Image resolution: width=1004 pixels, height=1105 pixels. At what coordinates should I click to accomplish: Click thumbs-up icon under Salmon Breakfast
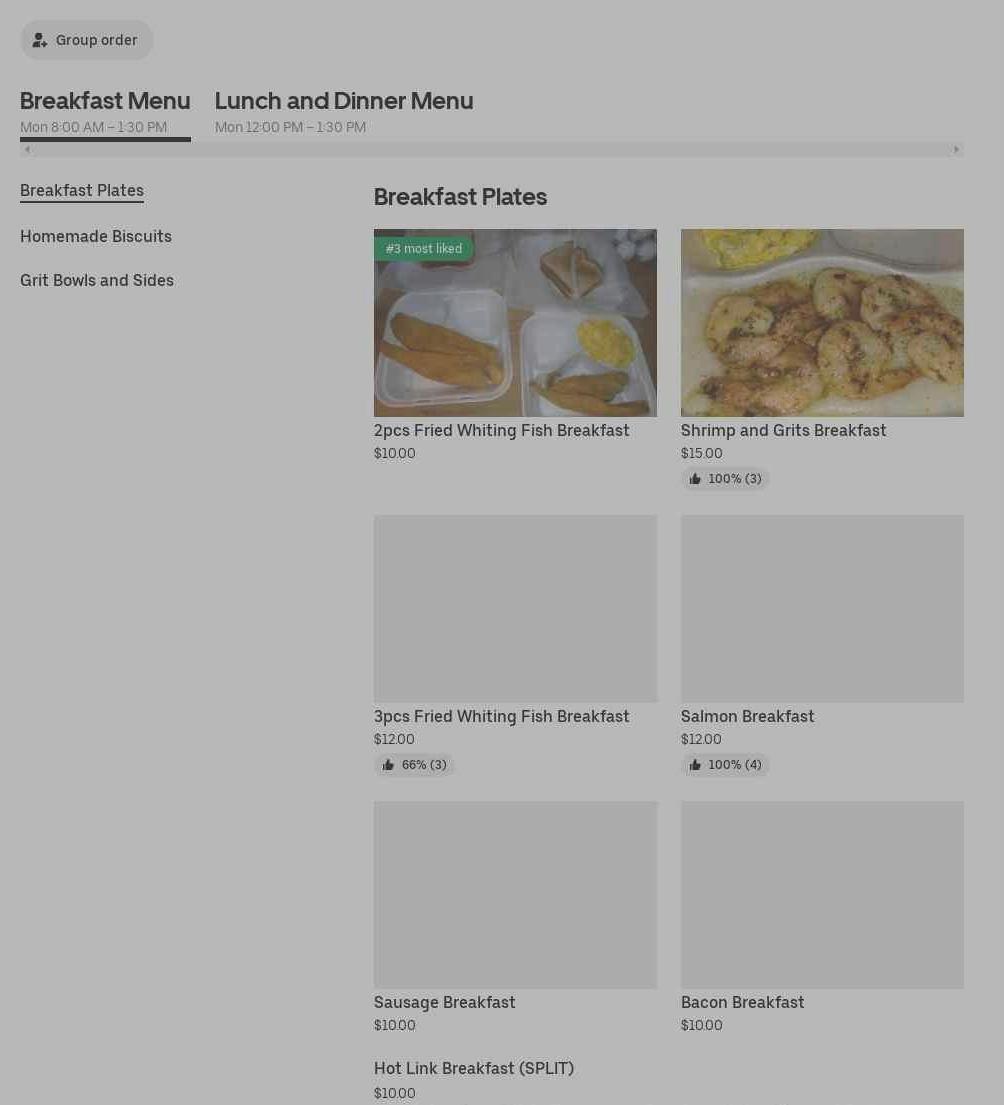coord(695,765)
